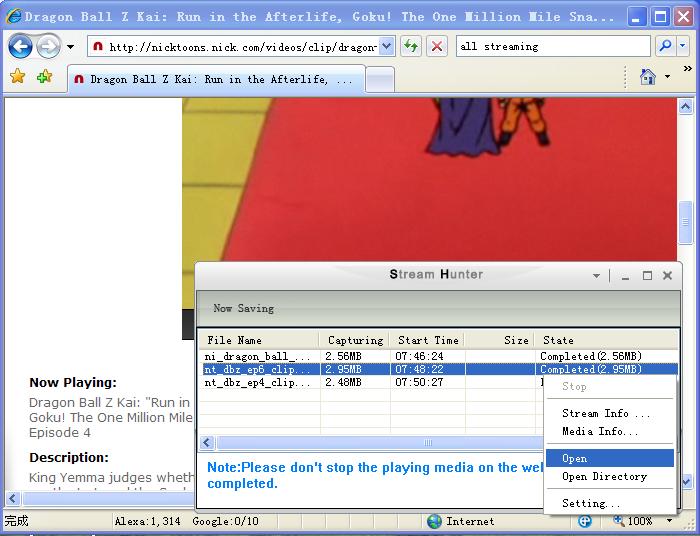Run search with the magnifier icon

coord(665,46)
